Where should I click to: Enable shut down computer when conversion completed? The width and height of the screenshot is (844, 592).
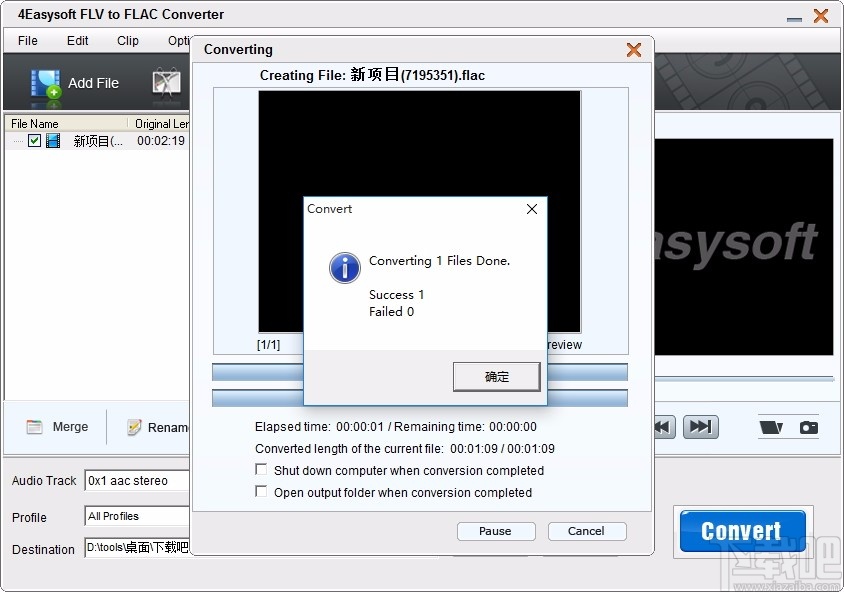click(261, 470)
